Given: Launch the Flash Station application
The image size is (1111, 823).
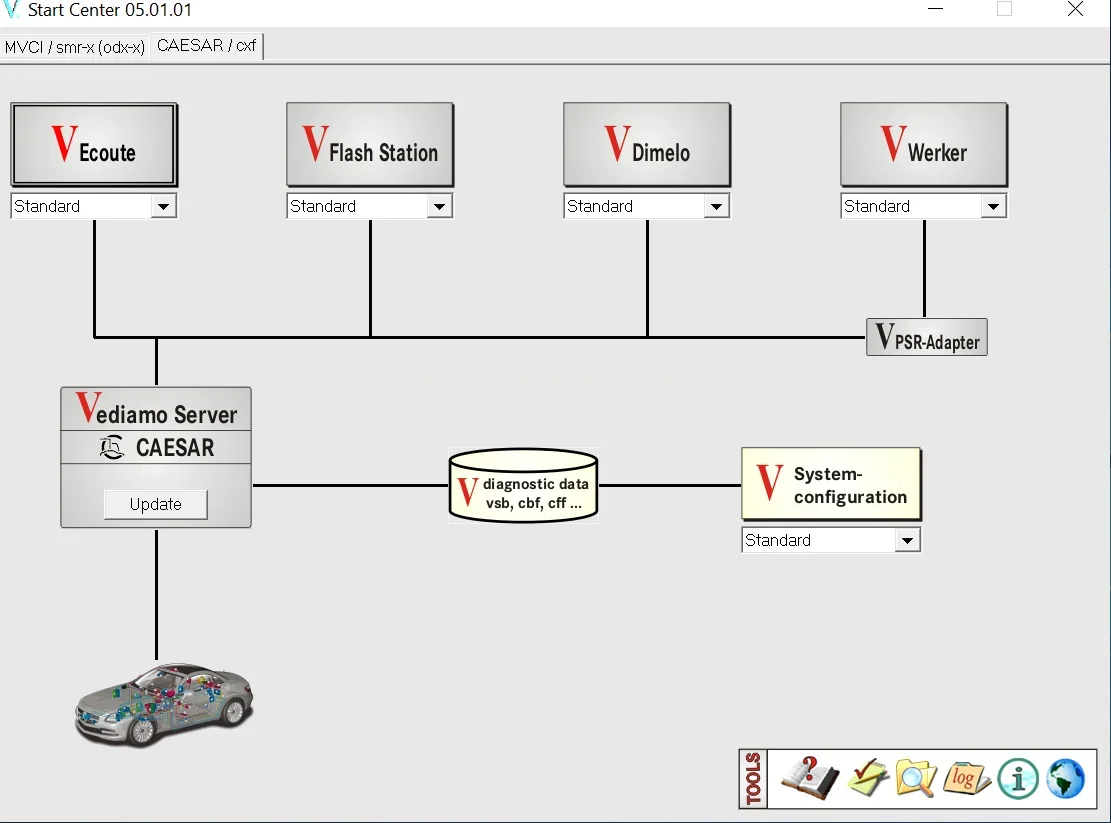Looking at the screenshot, I should [370, 144].
